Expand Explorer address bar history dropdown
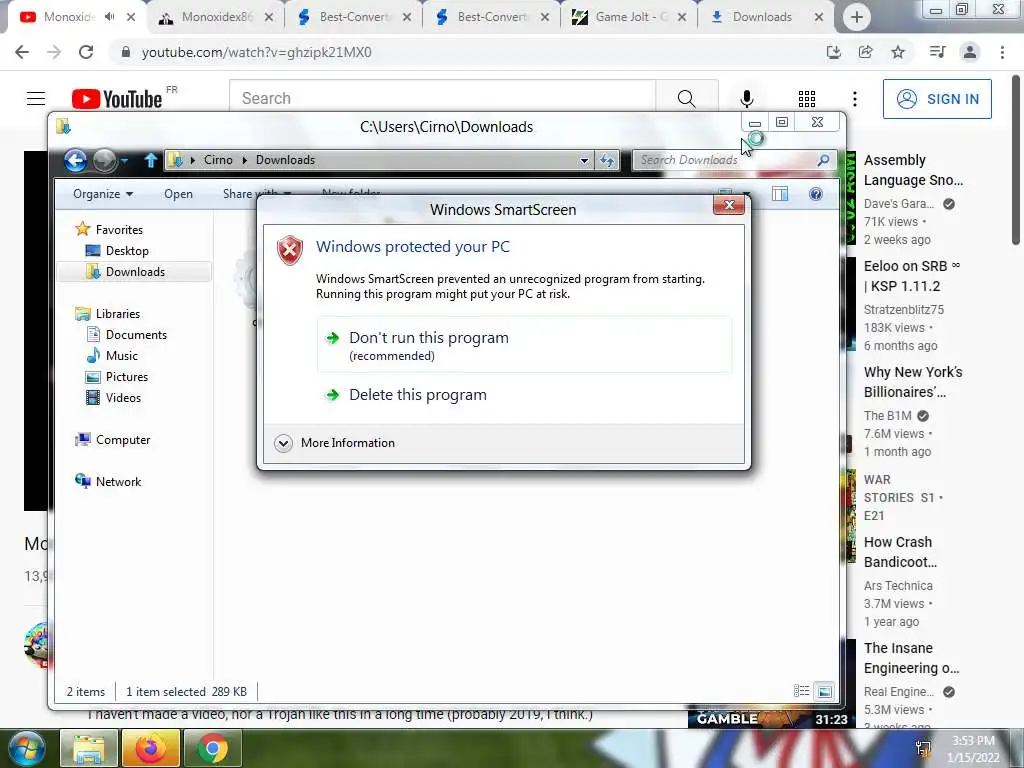 tap(584, 160)
